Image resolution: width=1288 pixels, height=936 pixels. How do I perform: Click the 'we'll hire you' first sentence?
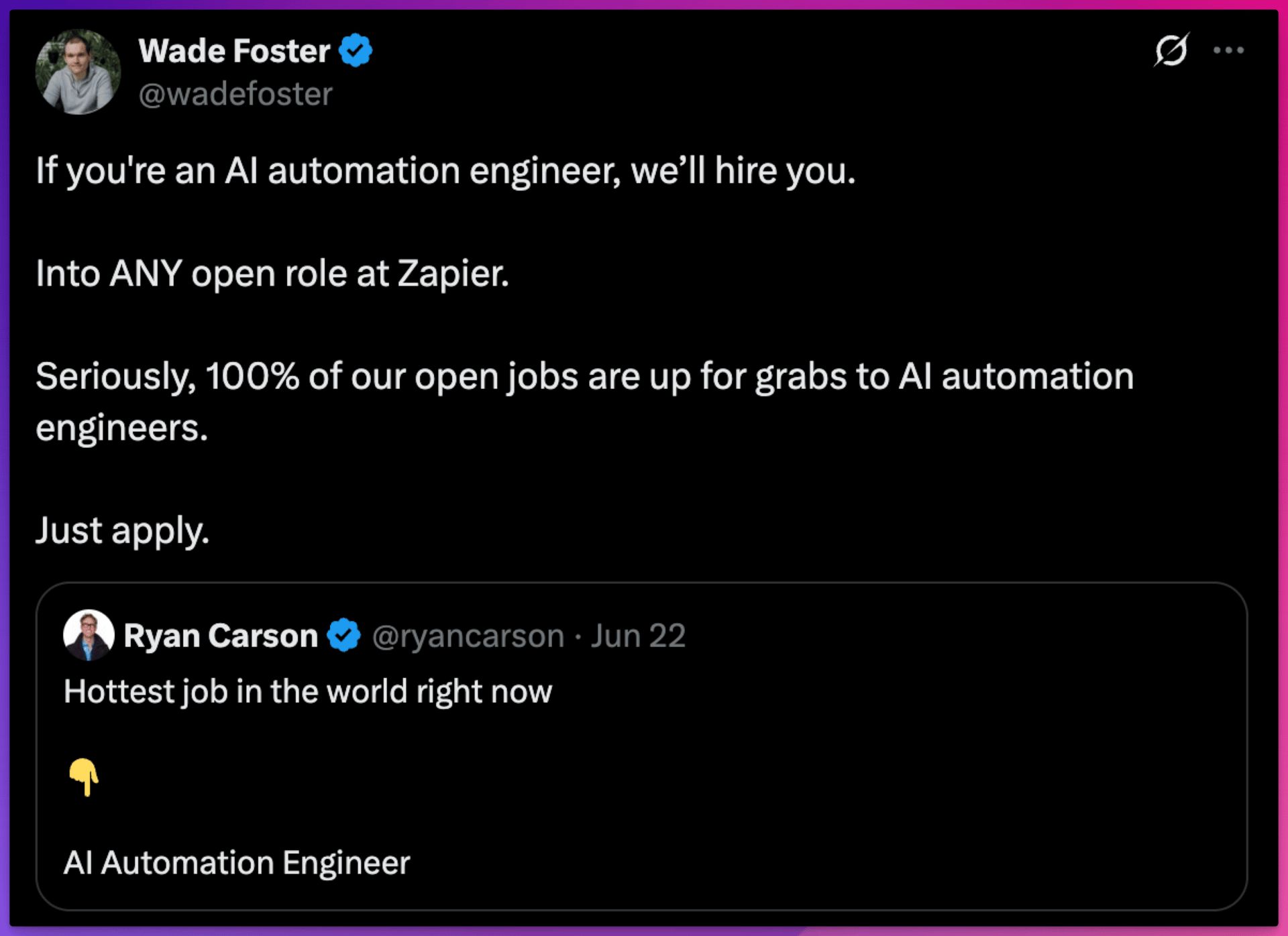pos(445,171)
